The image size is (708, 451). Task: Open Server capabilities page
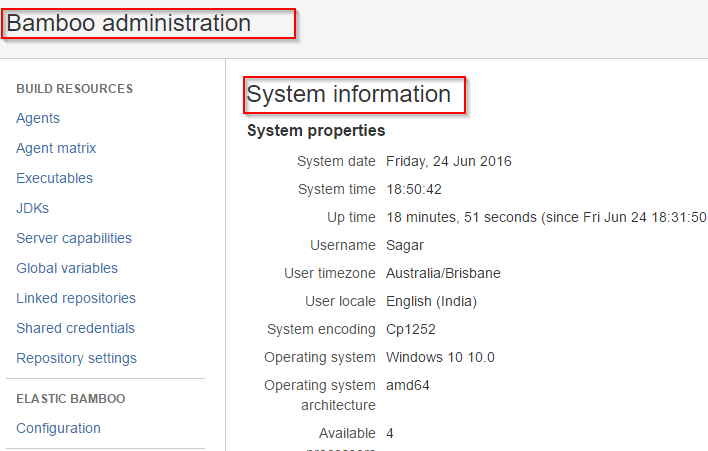(x=74, y=238)
